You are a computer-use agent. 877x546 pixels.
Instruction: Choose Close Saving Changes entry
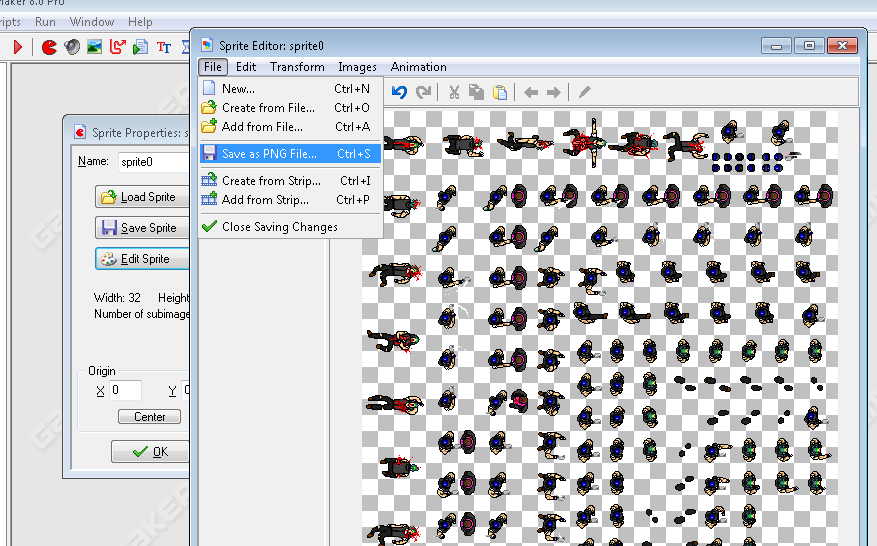290,227
